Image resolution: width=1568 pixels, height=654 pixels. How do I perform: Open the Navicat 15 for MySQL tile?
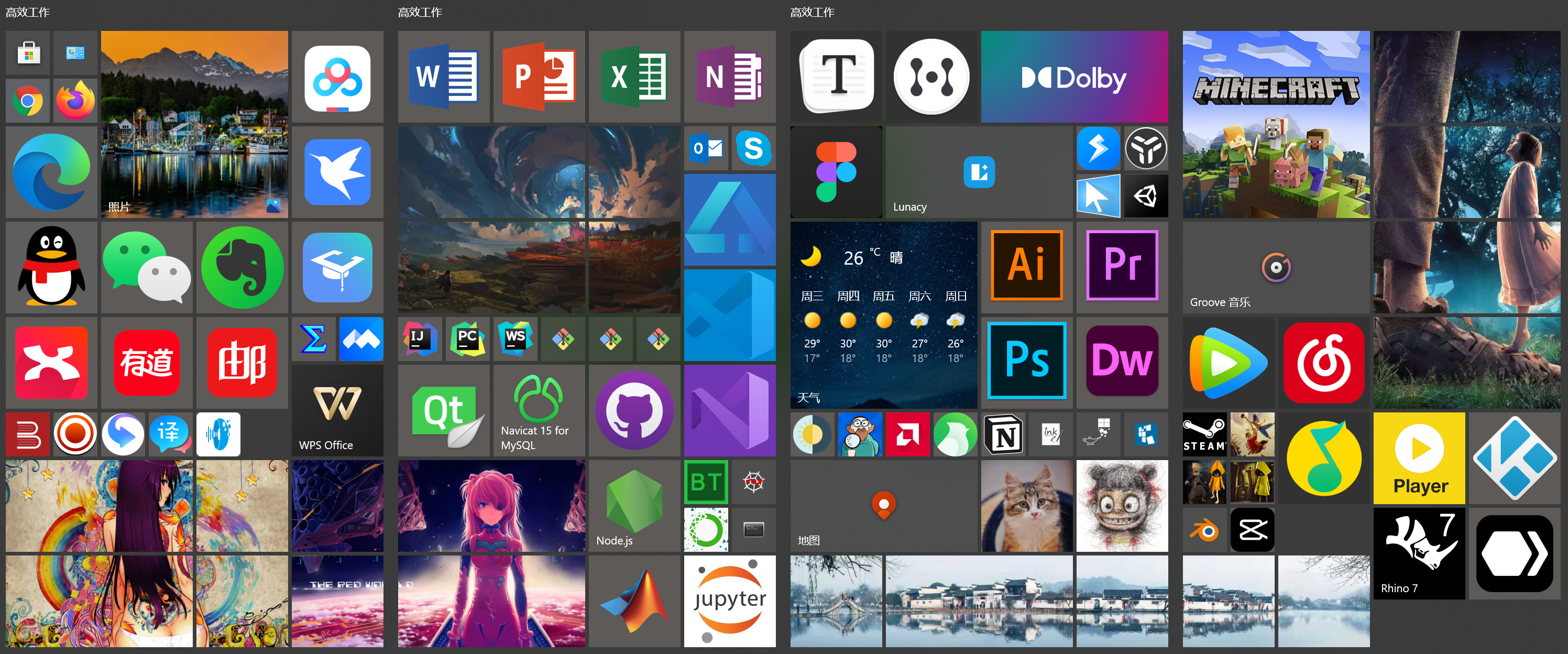tap(539, 410)
